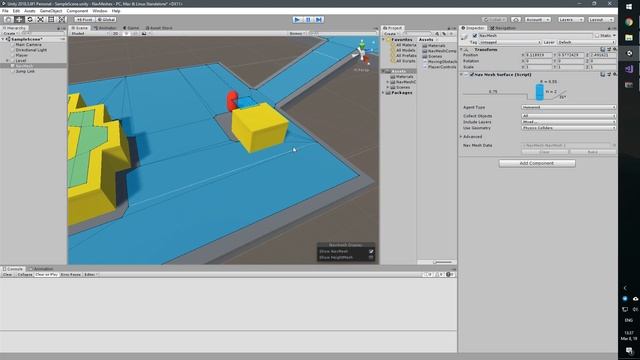Open the Transform component gear menu
The width and height of the screenshot is (640, 360).
click(615, 49)
